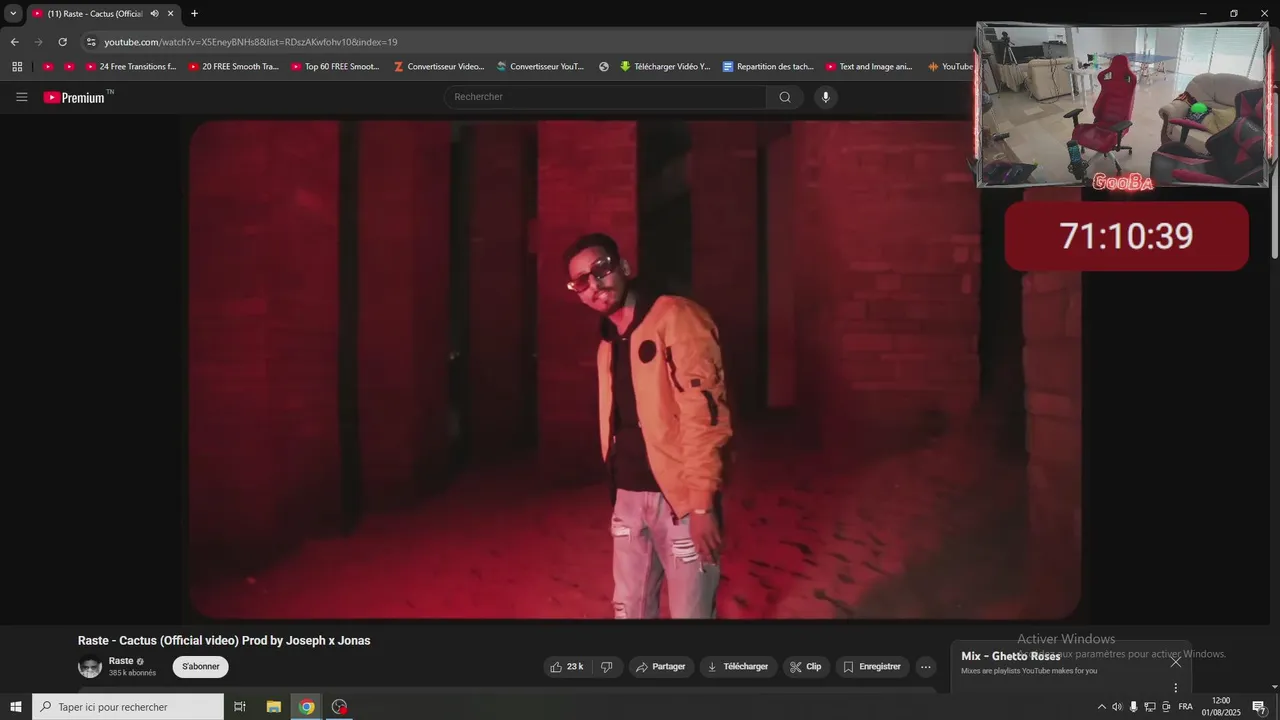This screenshot has width=1280, height=720.
Task: Open the Text and Image ani... bookmark
Action: tap(869, 67)
